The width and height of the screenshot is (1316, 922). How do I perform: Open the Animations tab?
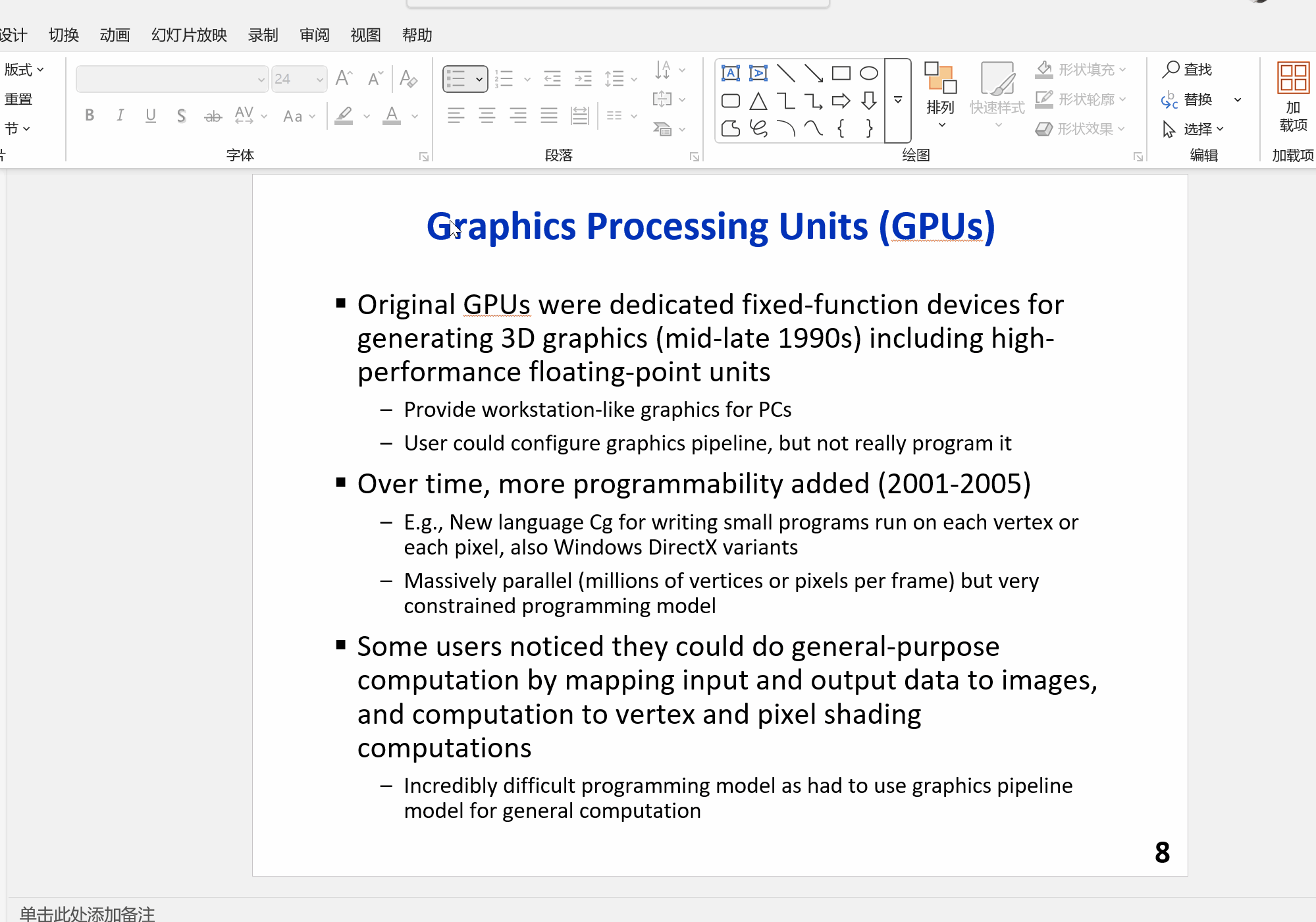click(x=115, y=35)
